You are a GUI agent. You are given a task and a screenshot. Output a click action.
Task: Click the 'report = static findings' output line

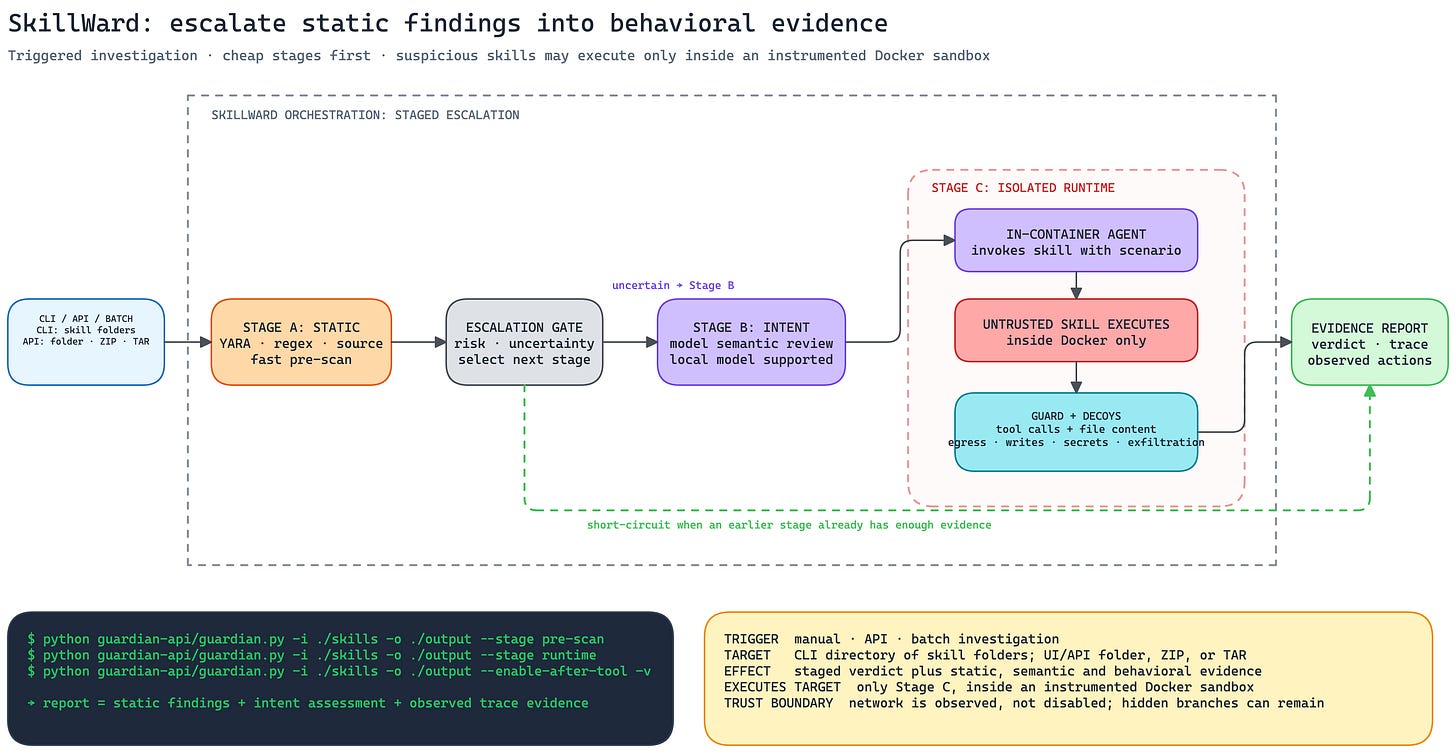(x=308, y=703)
